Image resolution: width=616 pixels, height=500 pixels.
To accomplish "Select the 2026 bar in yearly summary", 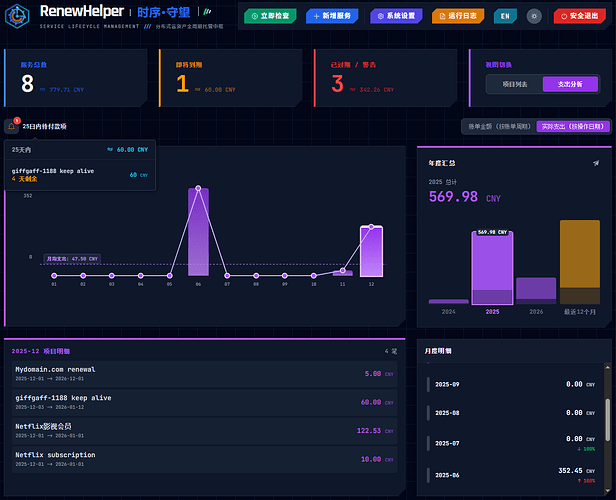I will [536, 290].
